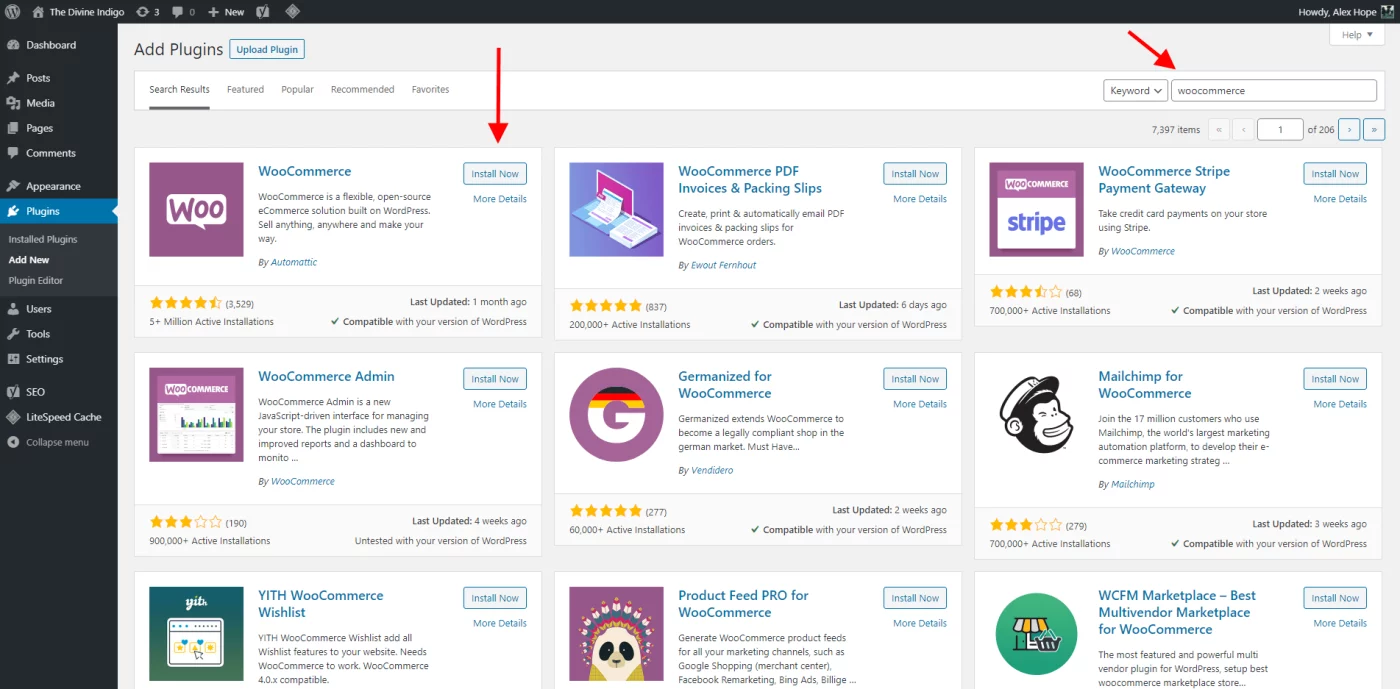The height and width of the screenshot is (689, 1400).
Task: Open the updates icon showing 3
Action: pyautogui.click(x=148, y=12)
